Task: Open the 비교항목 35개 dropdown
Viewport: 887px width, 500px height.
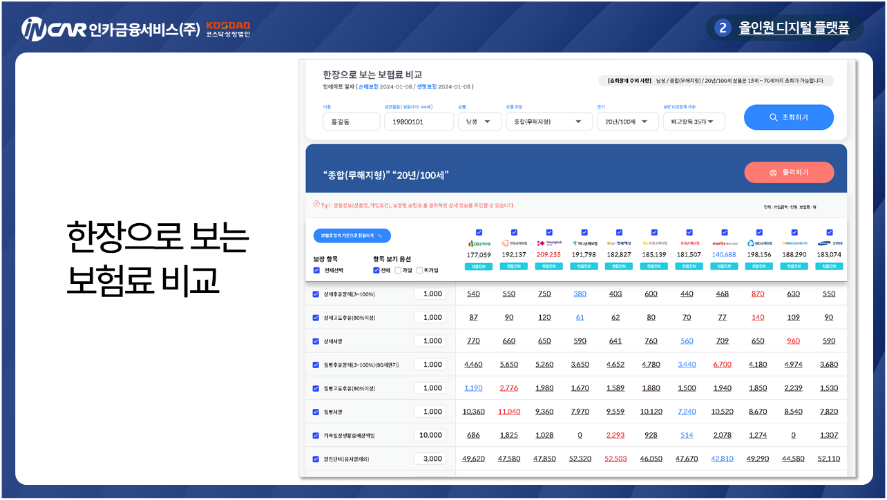Action: coord(694,122)
